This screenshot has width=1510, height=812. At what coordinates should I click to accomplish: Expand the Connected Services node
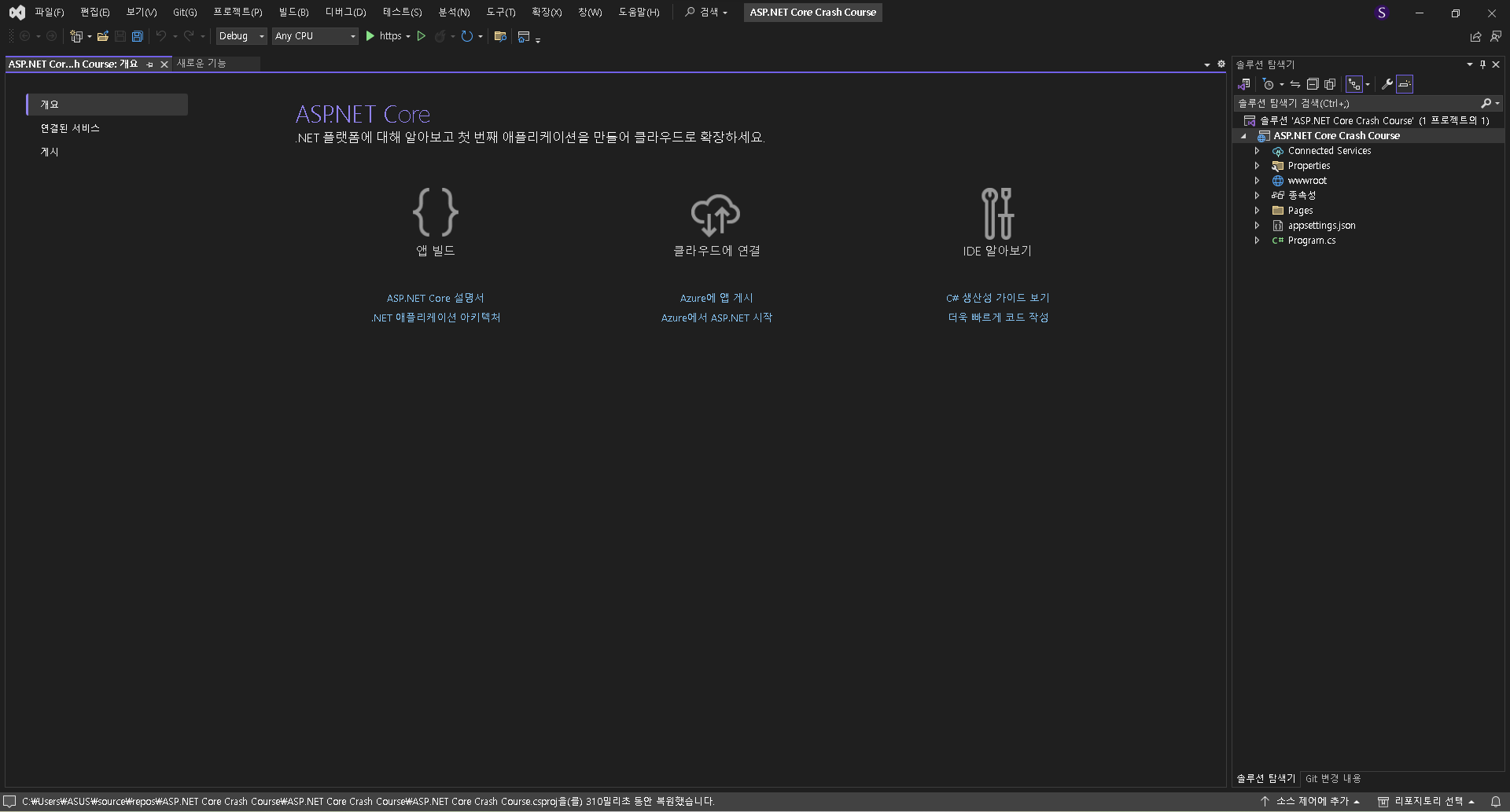pos(1257,151)
